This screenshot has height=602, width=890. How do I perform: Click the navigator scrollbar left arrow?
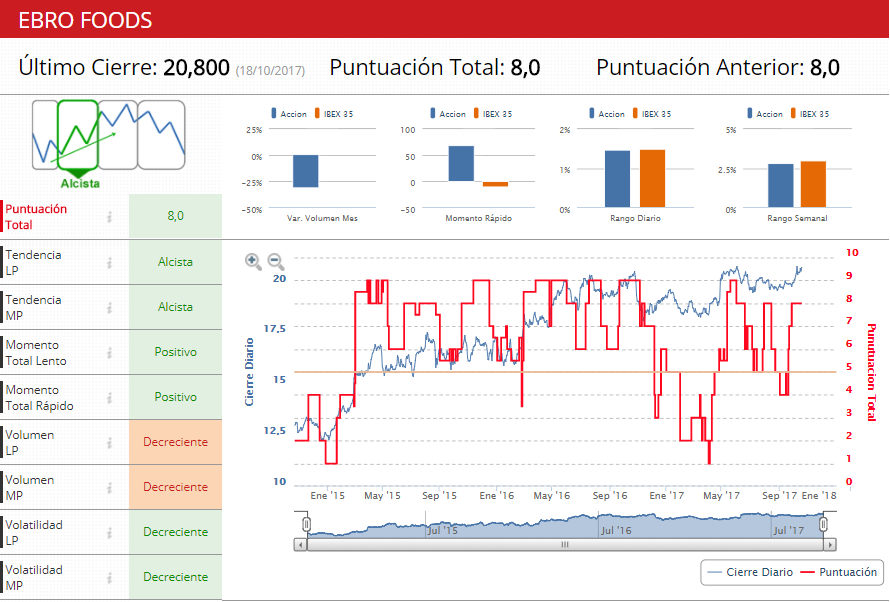click(300, 545)
